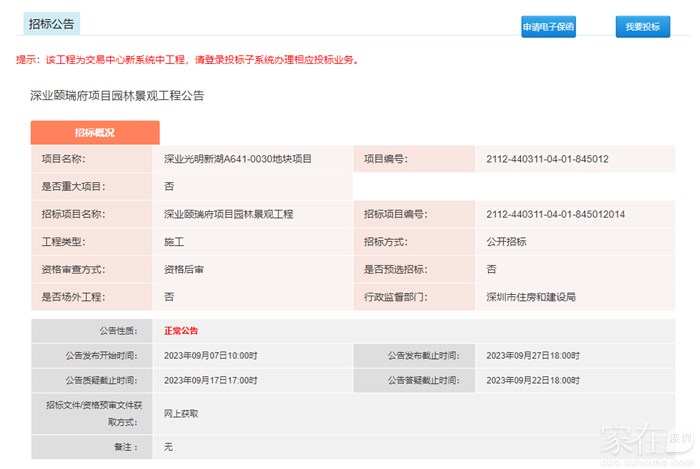Click the 网上获取 document access value
The width and height of the screenshot is (700, 469).
click(181, 413)
